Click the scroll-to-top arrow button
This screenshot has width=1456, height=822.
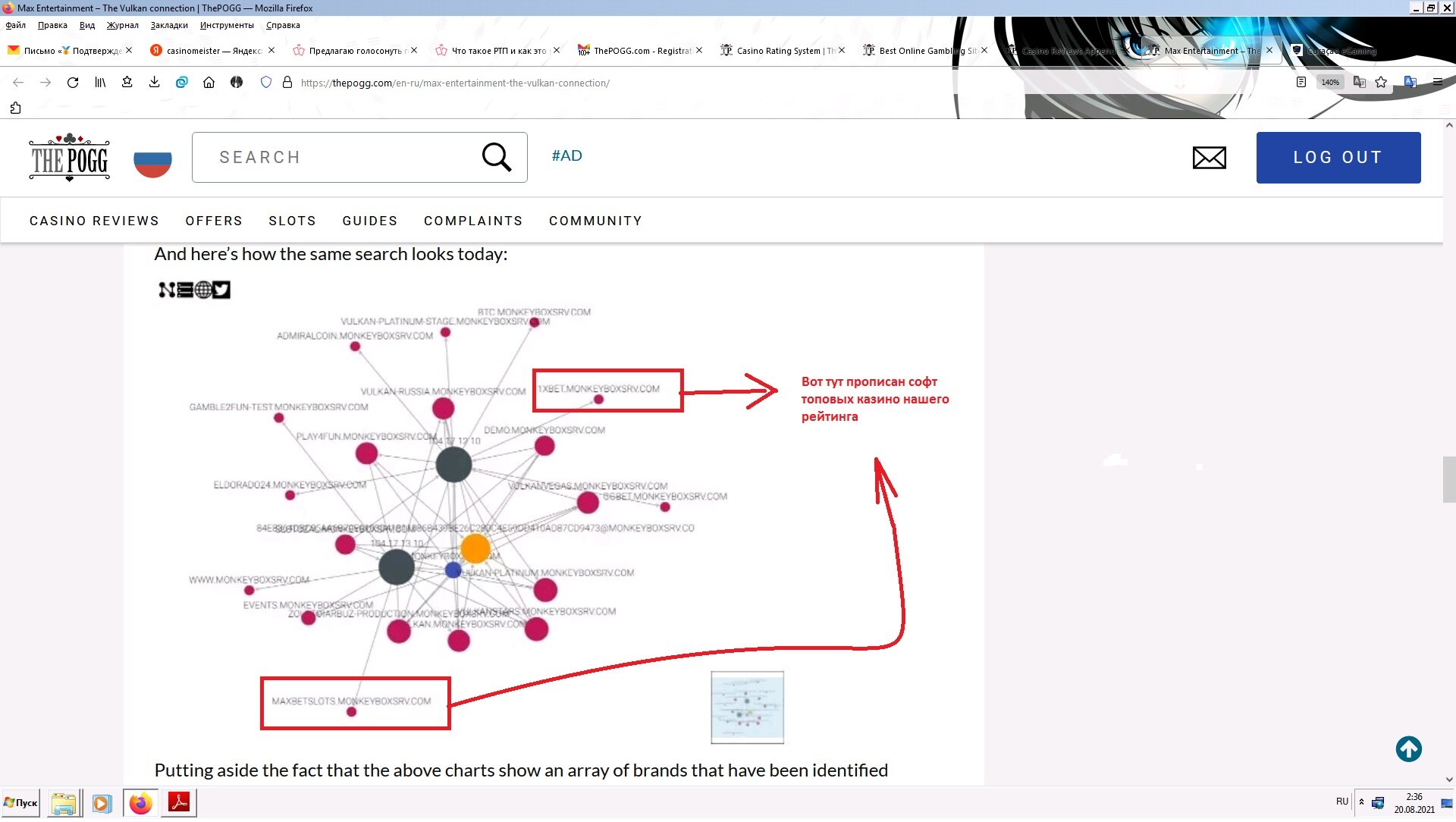[x=1408, y=749]
